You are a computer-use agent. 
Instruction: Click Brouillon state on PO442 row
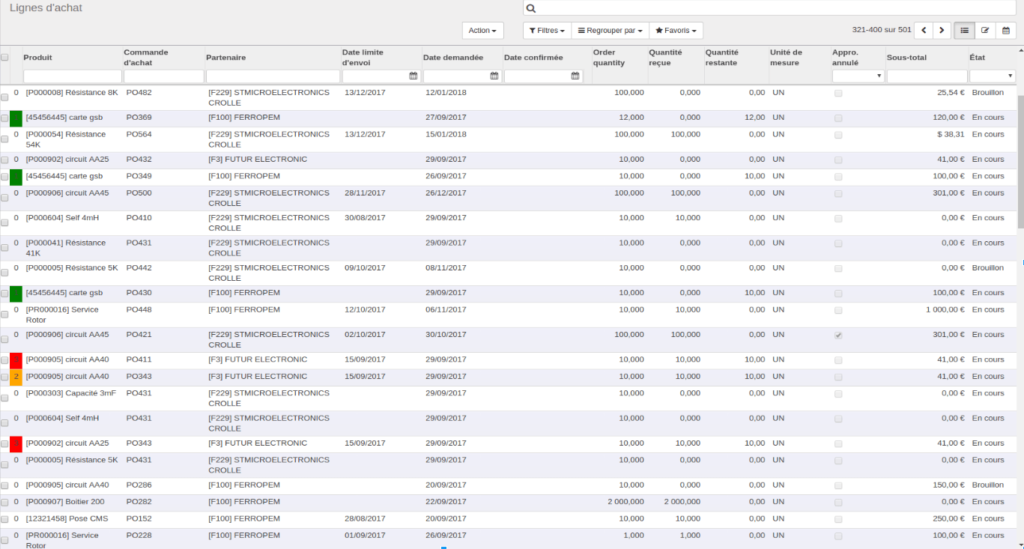(x=988, y=268)
